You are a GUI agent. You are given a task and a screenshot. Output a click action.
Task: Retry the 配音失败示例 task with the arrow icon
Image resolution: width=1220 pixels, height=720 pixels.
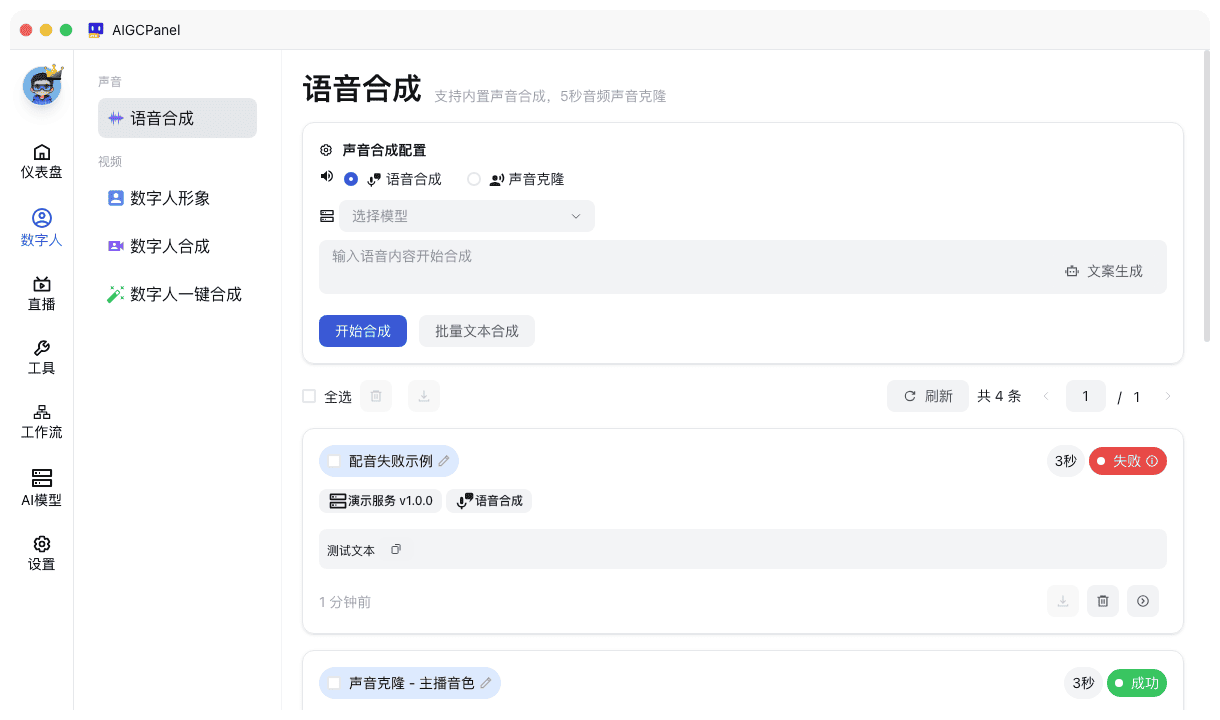coord(1143,601)
